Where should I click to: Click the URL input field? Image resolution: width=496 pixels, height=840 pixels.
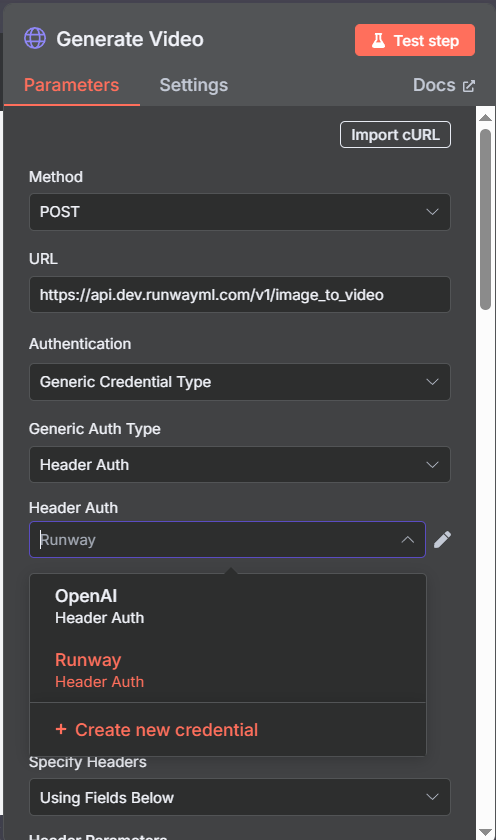pos(239,295)
